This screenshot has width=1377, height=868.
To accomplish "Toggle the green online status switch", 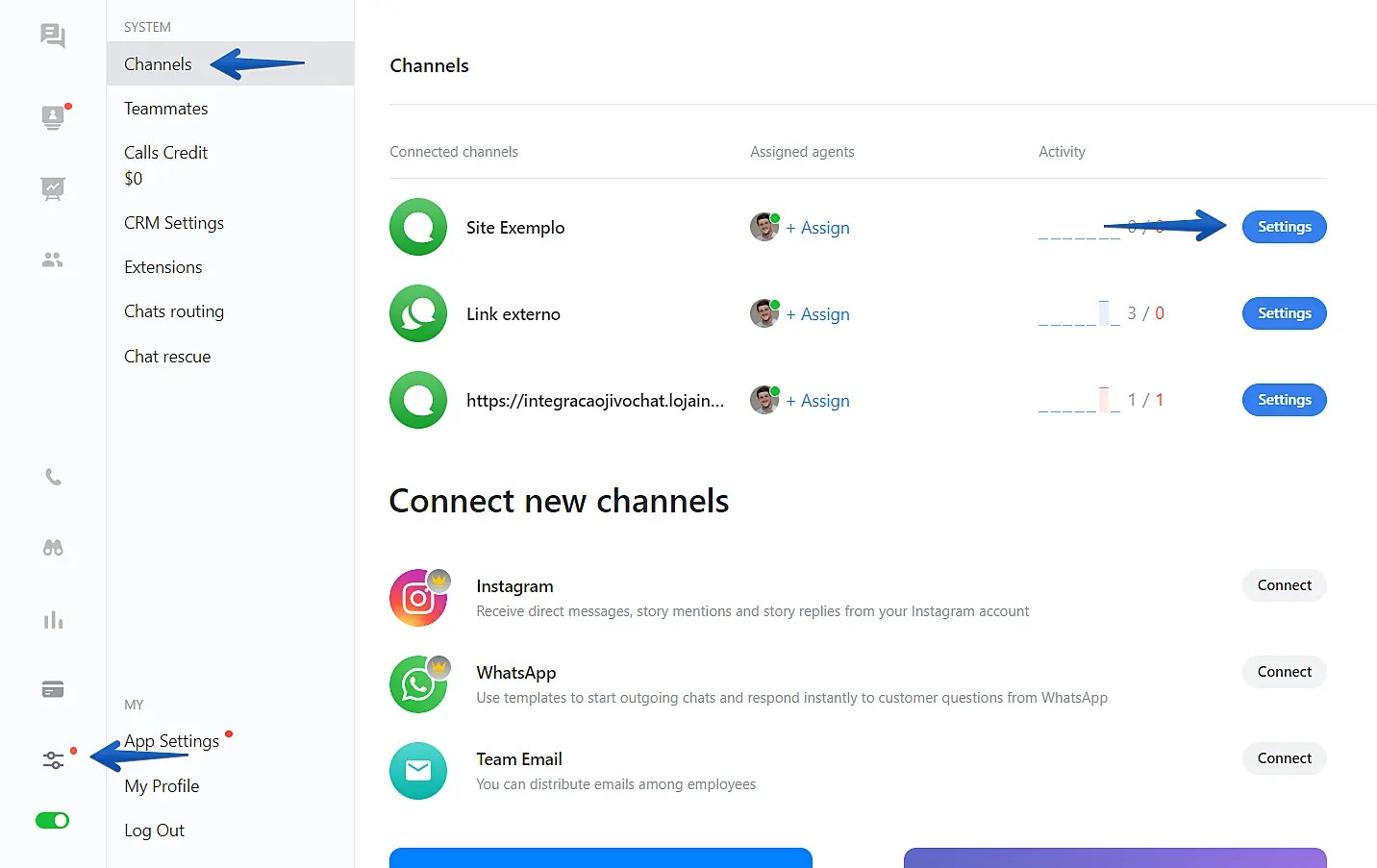I will click(53, 820).
